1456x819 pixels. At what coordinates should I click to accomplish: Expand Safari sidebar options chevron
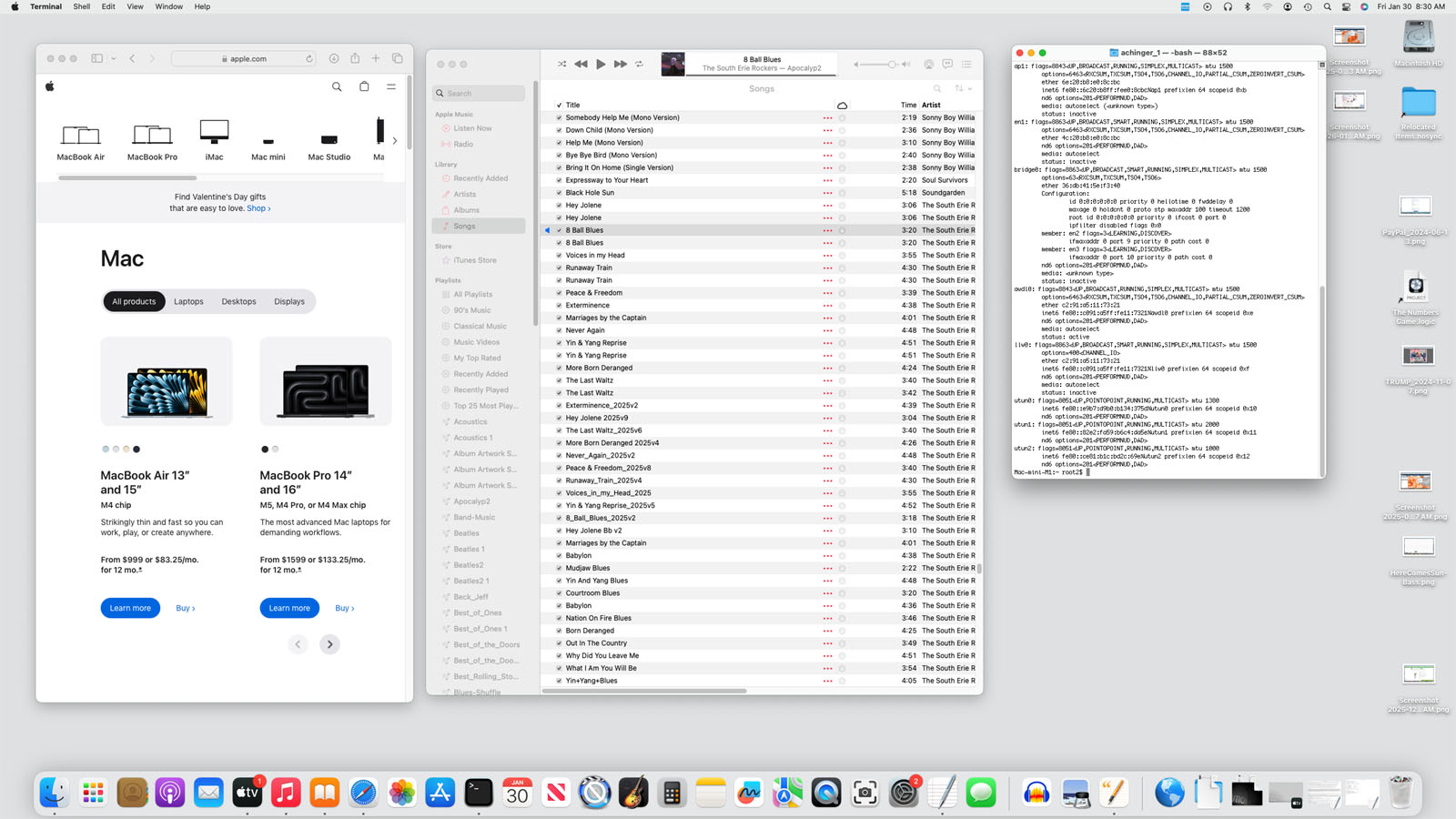(x=114, y=58)
